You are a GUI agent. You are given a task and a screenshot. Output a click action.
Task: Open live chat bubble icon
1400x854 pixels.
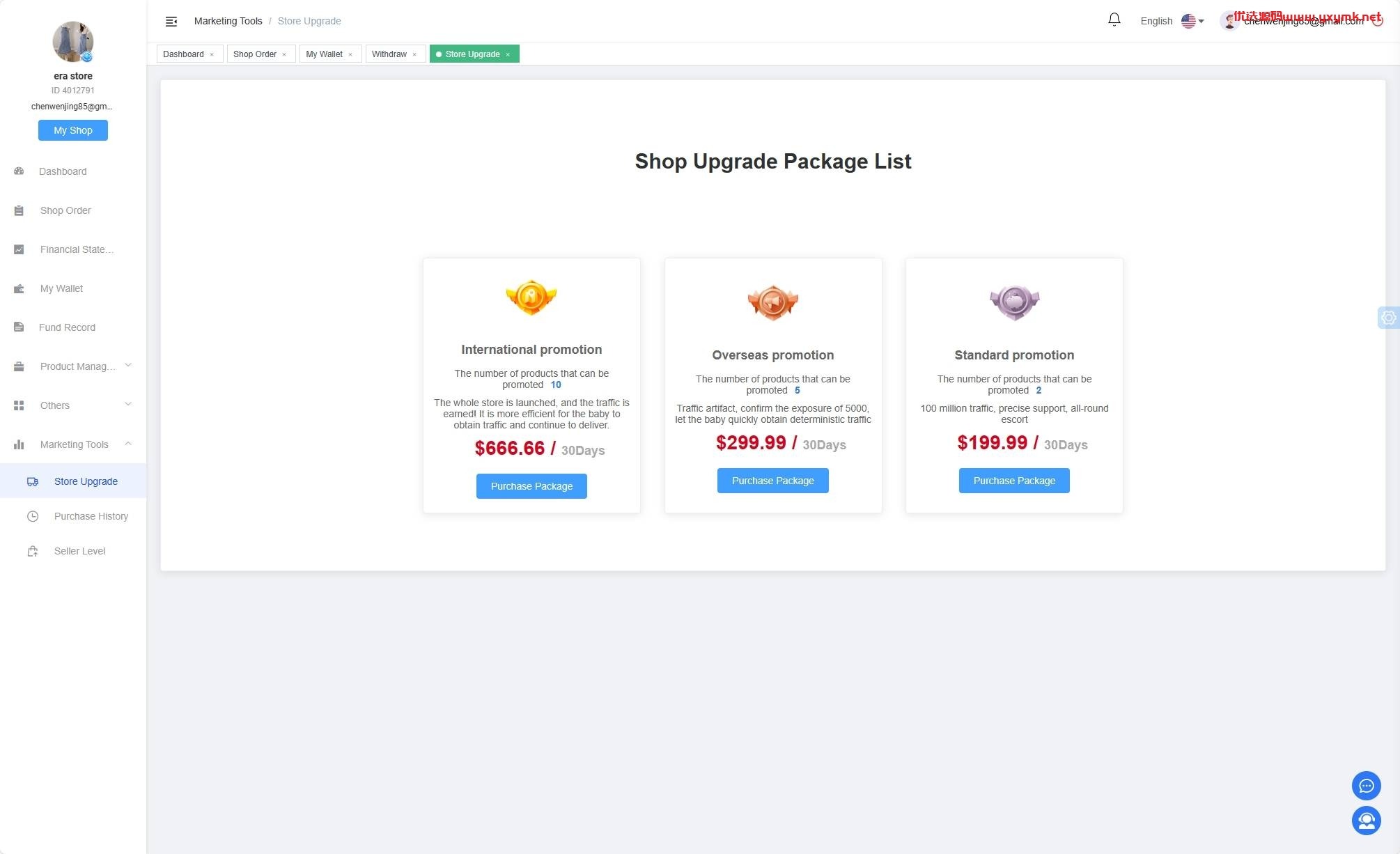[x=1366, y=786]
